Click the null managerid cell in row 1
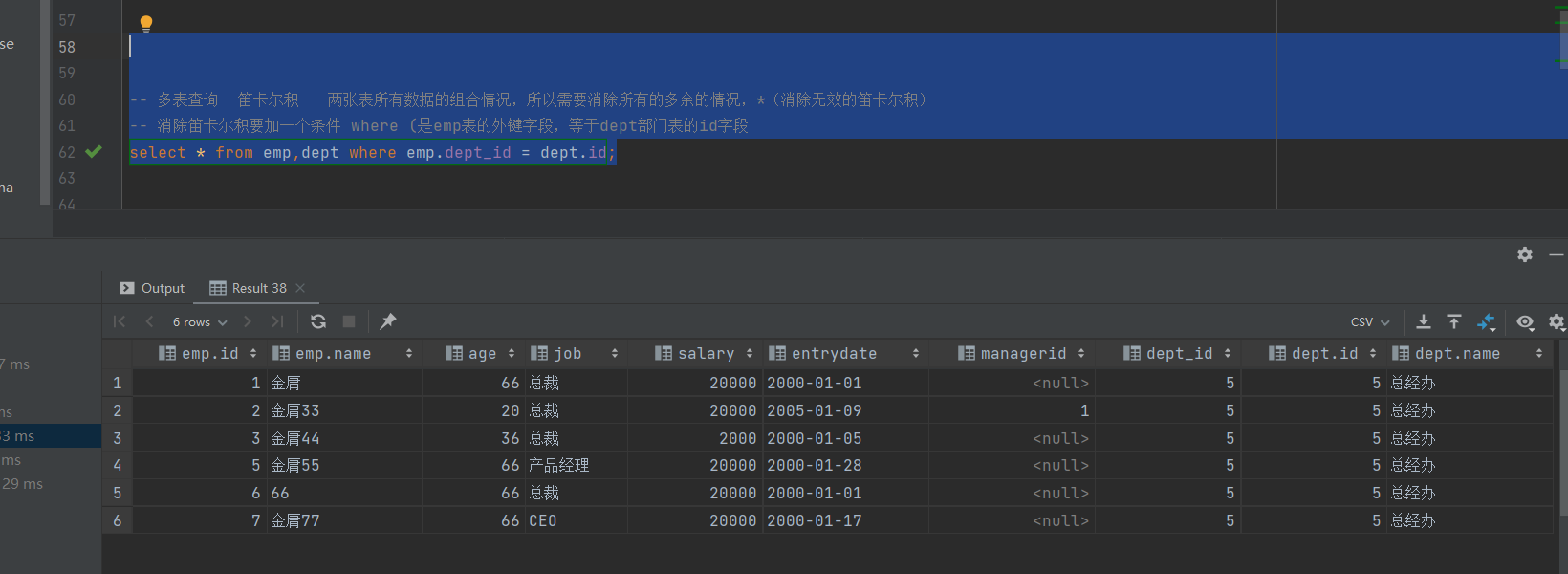 1012,383
